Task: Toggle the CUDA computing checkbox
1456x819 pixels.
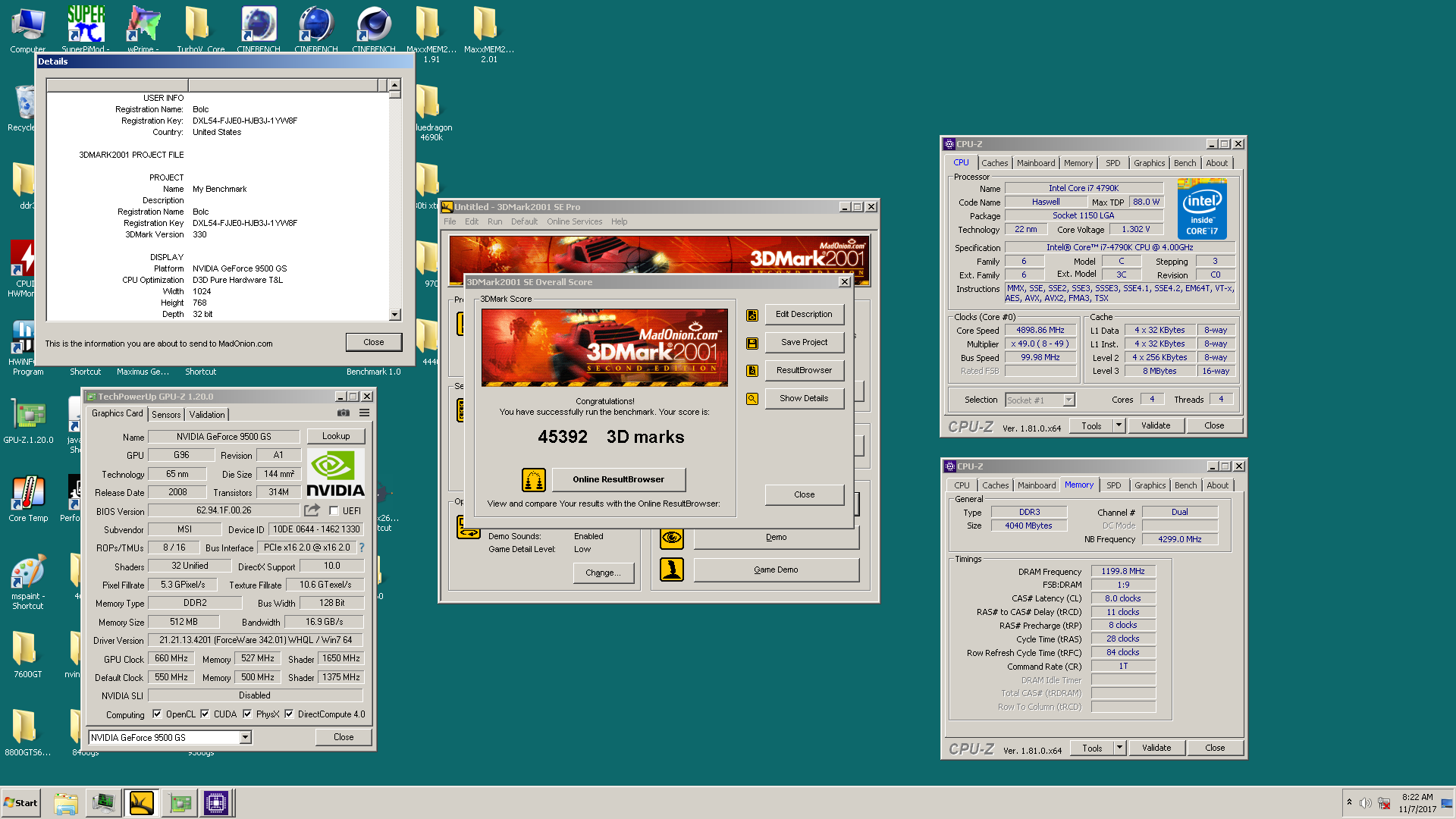Action: click(x=205, y=714)
